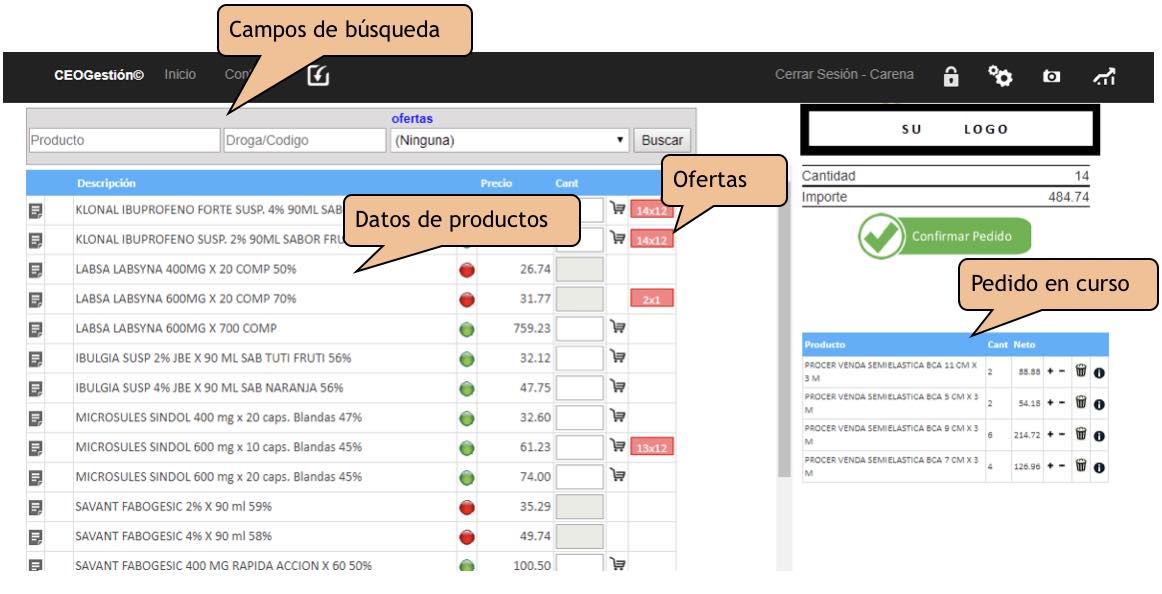Open the statistics chart icon
Viewport: 1162px width, 594px height.
pos(1104,76)
